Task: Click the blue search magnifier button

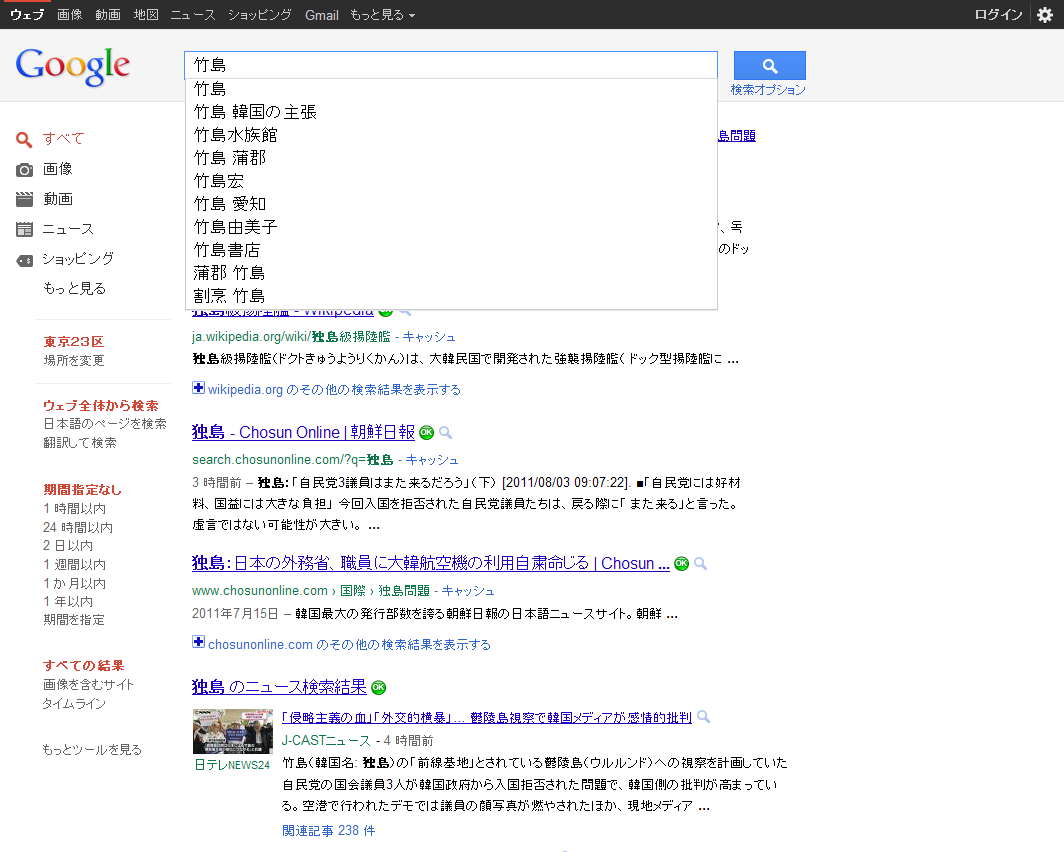Action: click(770, 66)
